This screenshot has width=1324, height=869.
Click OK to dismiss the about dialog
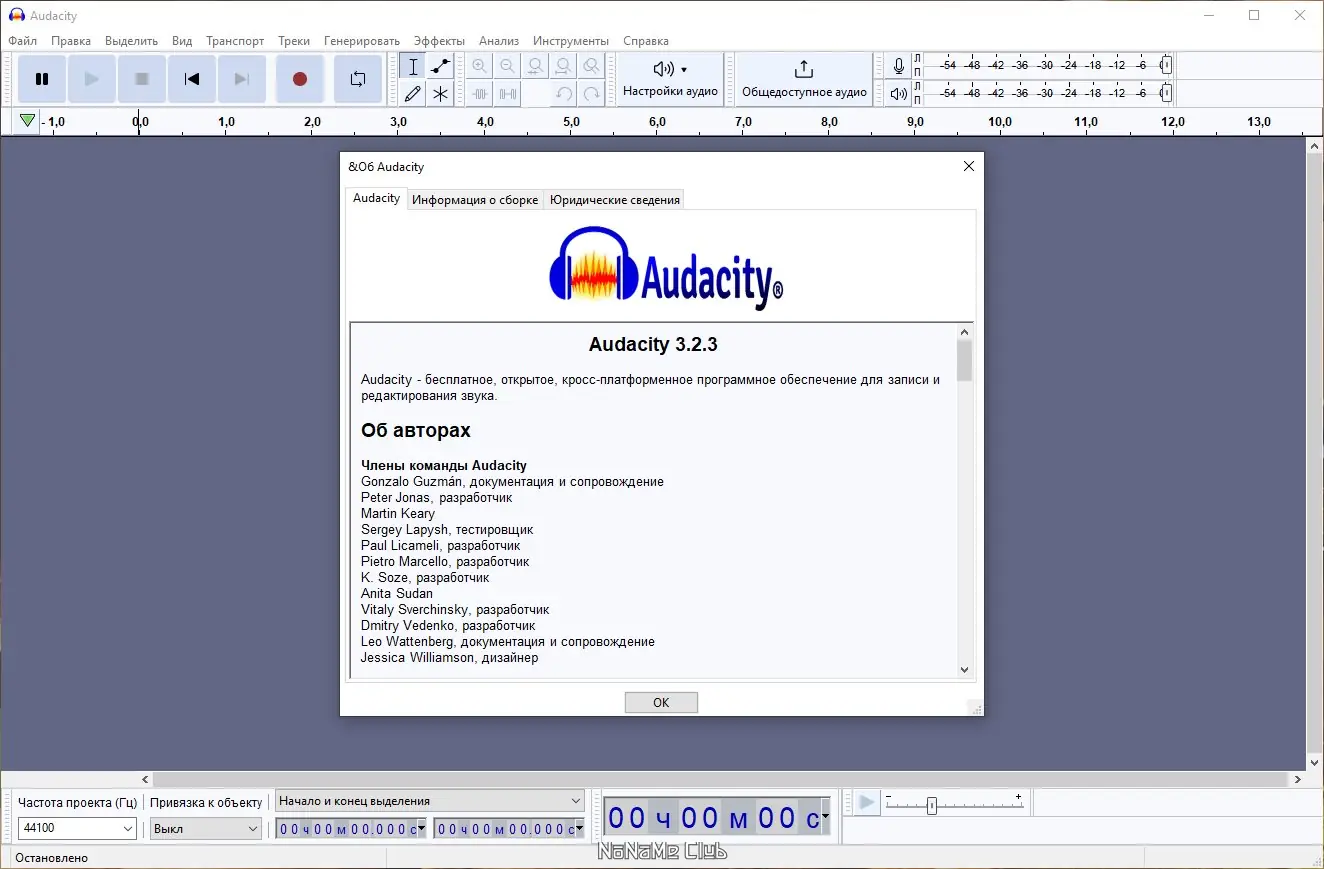coord(661,702)
